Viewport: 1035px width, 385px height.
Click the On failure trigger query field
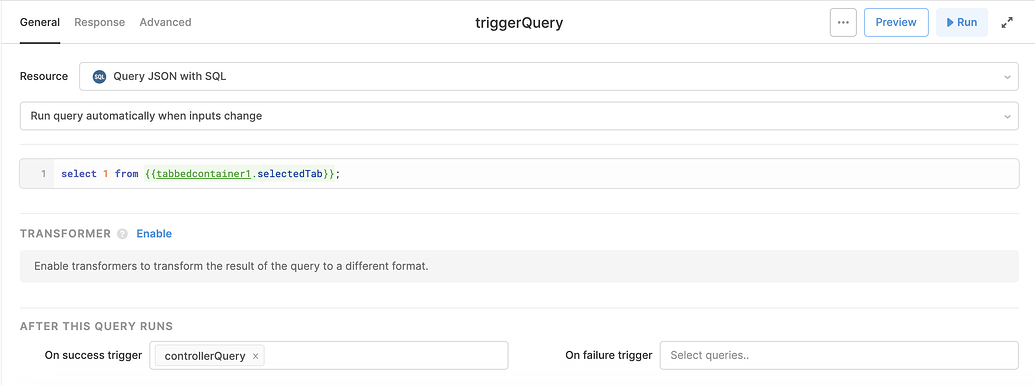[839, 355]
